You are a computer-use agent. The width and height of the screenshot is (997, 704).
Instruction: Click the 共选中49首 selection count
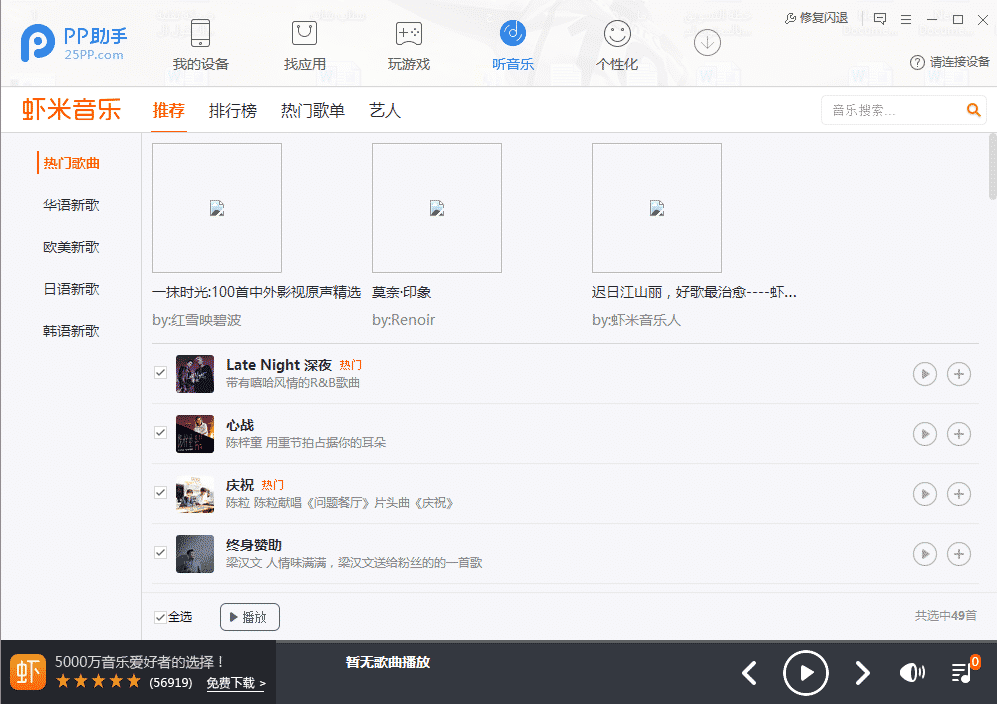pyautogui.click(x=945, y=616)
